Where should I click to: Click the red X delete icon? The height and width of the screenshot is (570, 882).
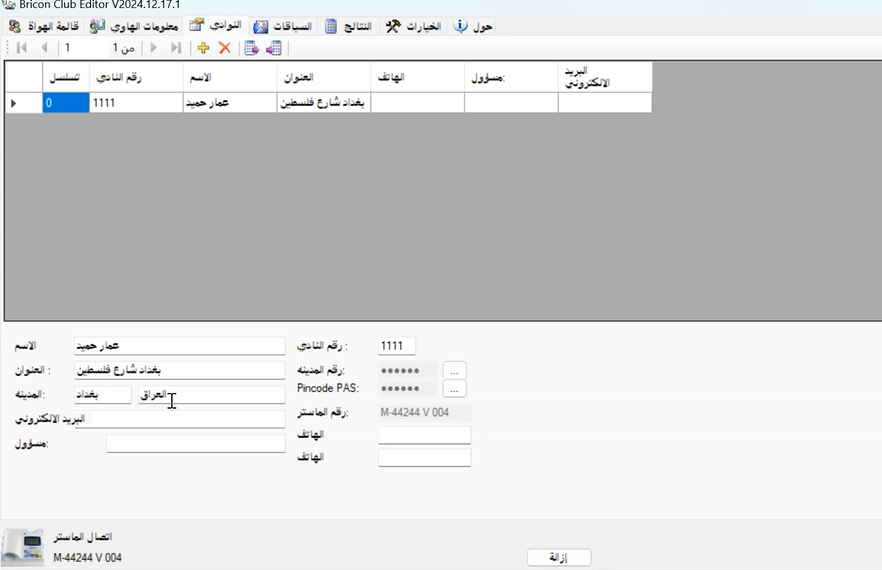coord(225,48)
